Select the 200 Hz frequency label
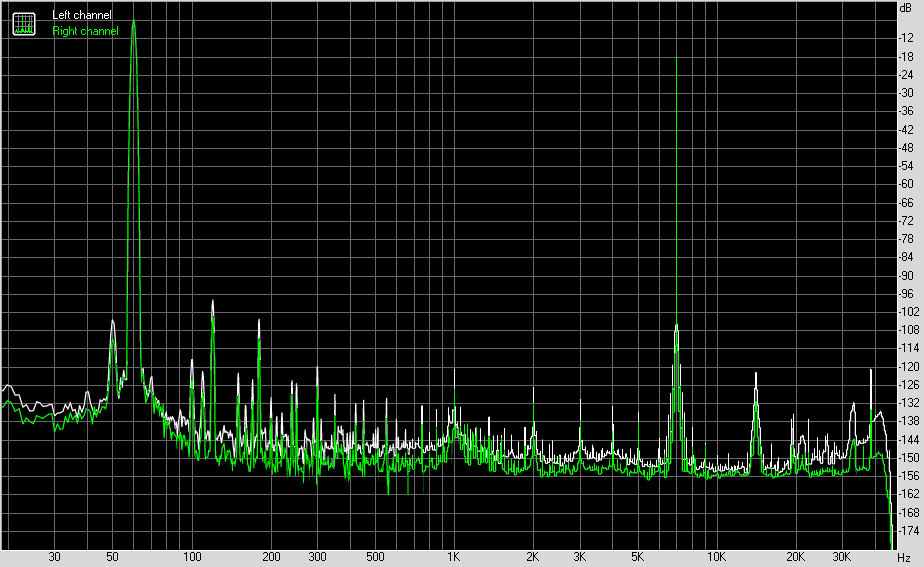This screenshot has height=567, width=924. click(x=271, y=557)
